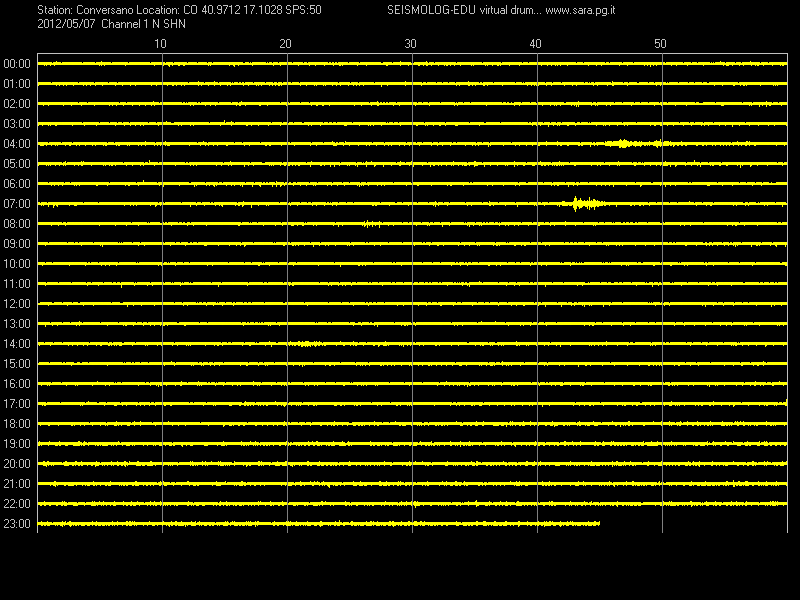This screenshot has height=600, width=800.
Task: Click the 12:00 hour label
Action: point(17,304)
